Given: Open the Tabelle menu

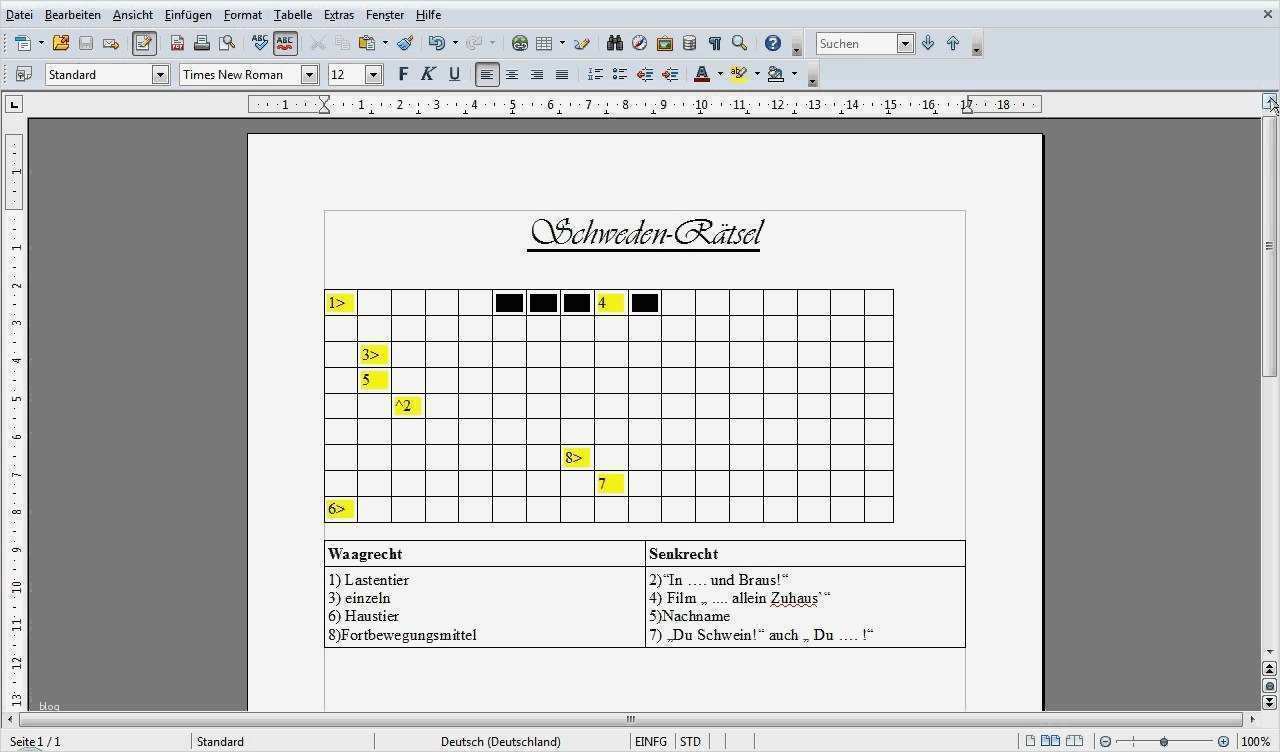Looking at the screenshot, I should coord(293,15).
